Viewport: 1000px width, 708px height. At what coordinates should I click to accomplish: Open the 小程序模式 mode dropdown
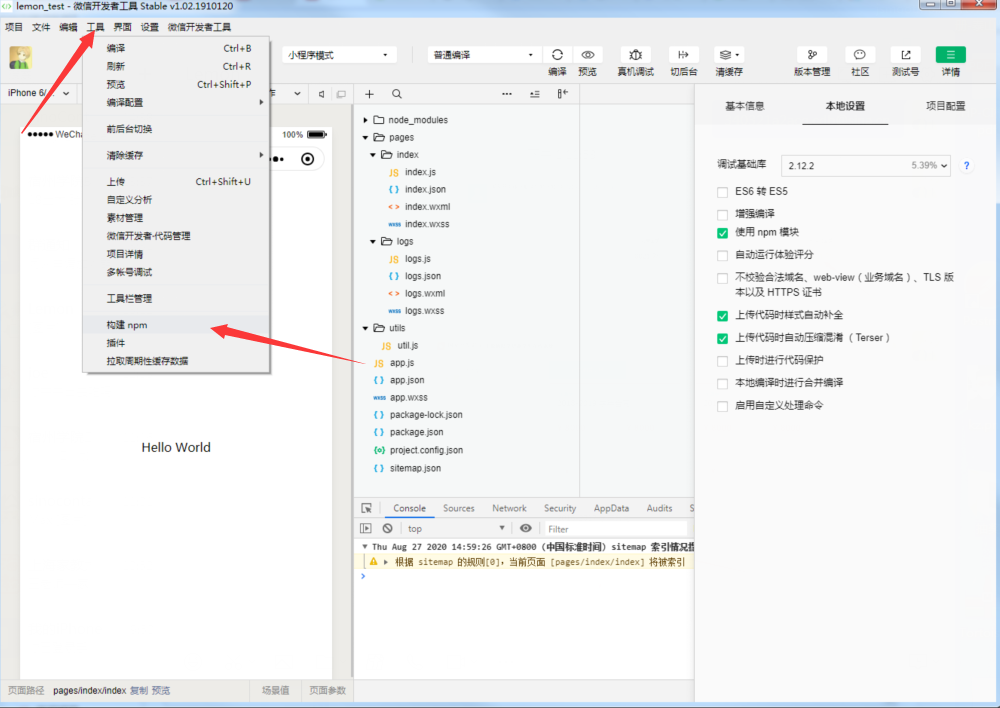click(339, 55)
